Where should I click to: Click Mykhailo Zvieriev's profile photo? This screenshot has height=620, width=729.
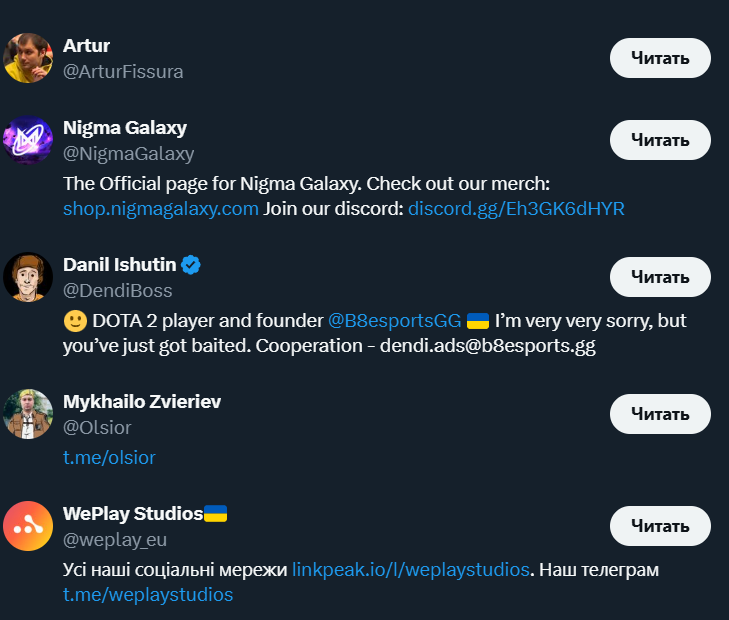[28, 413]
